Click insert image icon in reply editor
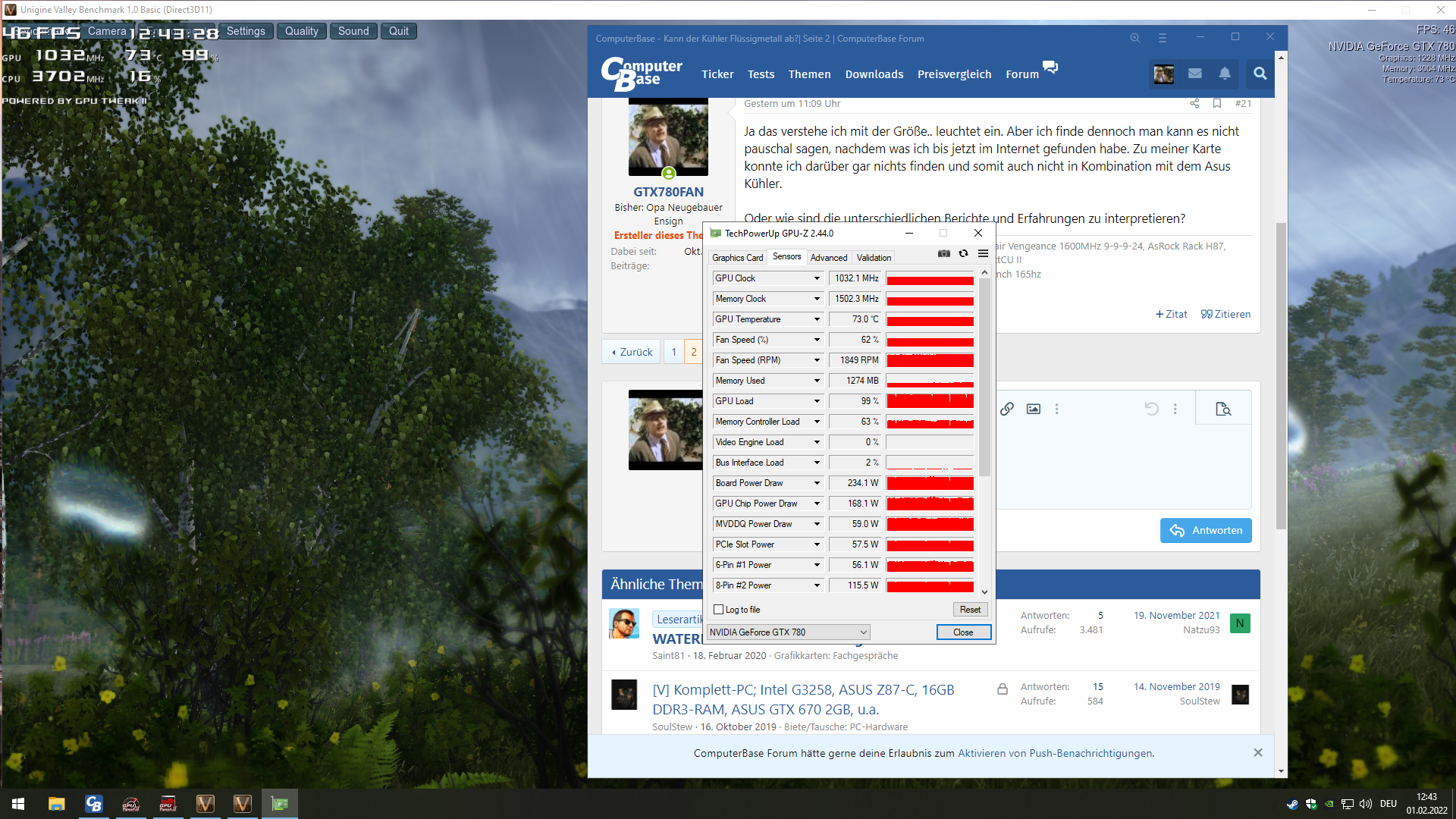 click(1033, 409)
